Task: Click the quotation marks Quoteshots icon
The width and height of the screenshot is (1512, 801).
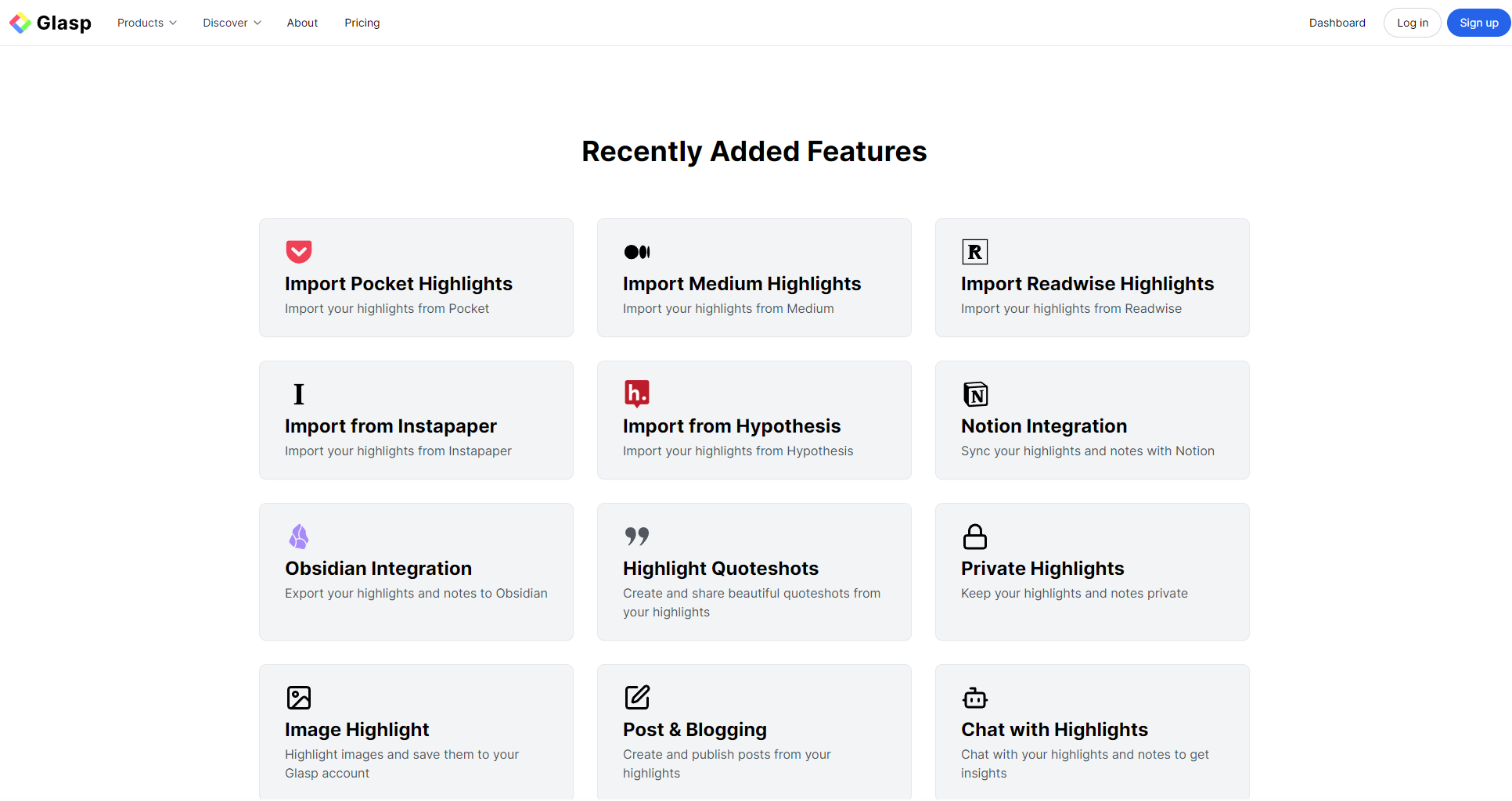Action: click(x=636, y=537)
